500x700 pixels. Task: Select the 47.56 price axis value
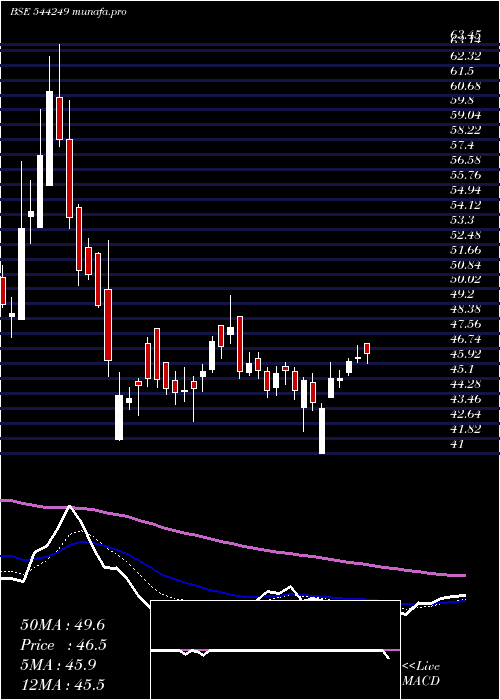[466, 325]
